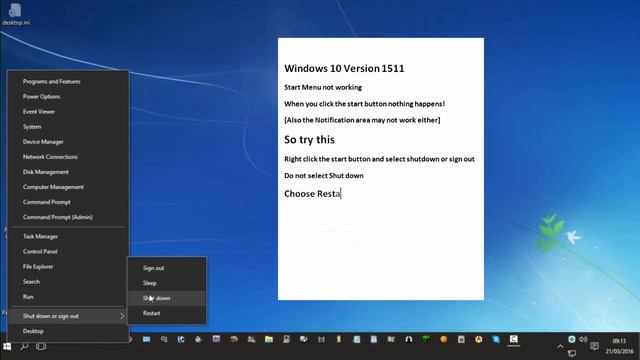Screen dimensions: 640x360
Task: Show hidden tray icons with the up chevron
Action: [560, 346]
